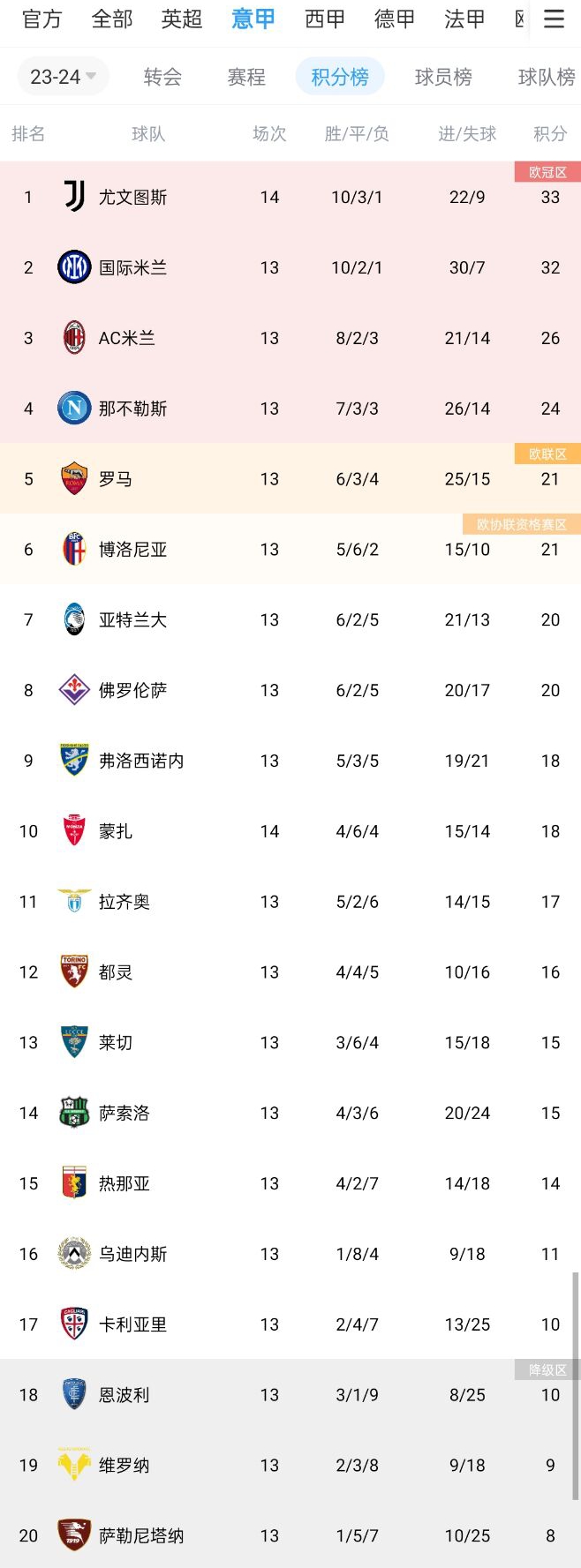581x1568 pixels.
Task: Click the Roma team crest
Action: pyautogui.click(x=74, y=479)
